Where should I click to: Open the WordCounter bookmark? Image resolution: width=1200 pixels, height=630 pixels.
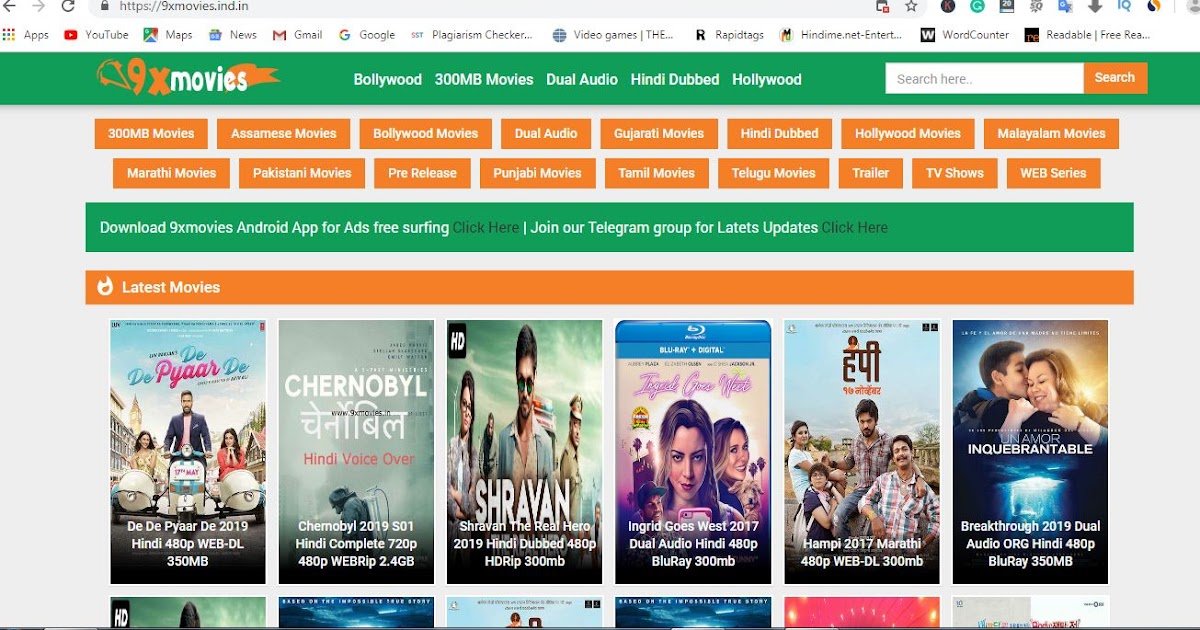[x=965, y=34]
